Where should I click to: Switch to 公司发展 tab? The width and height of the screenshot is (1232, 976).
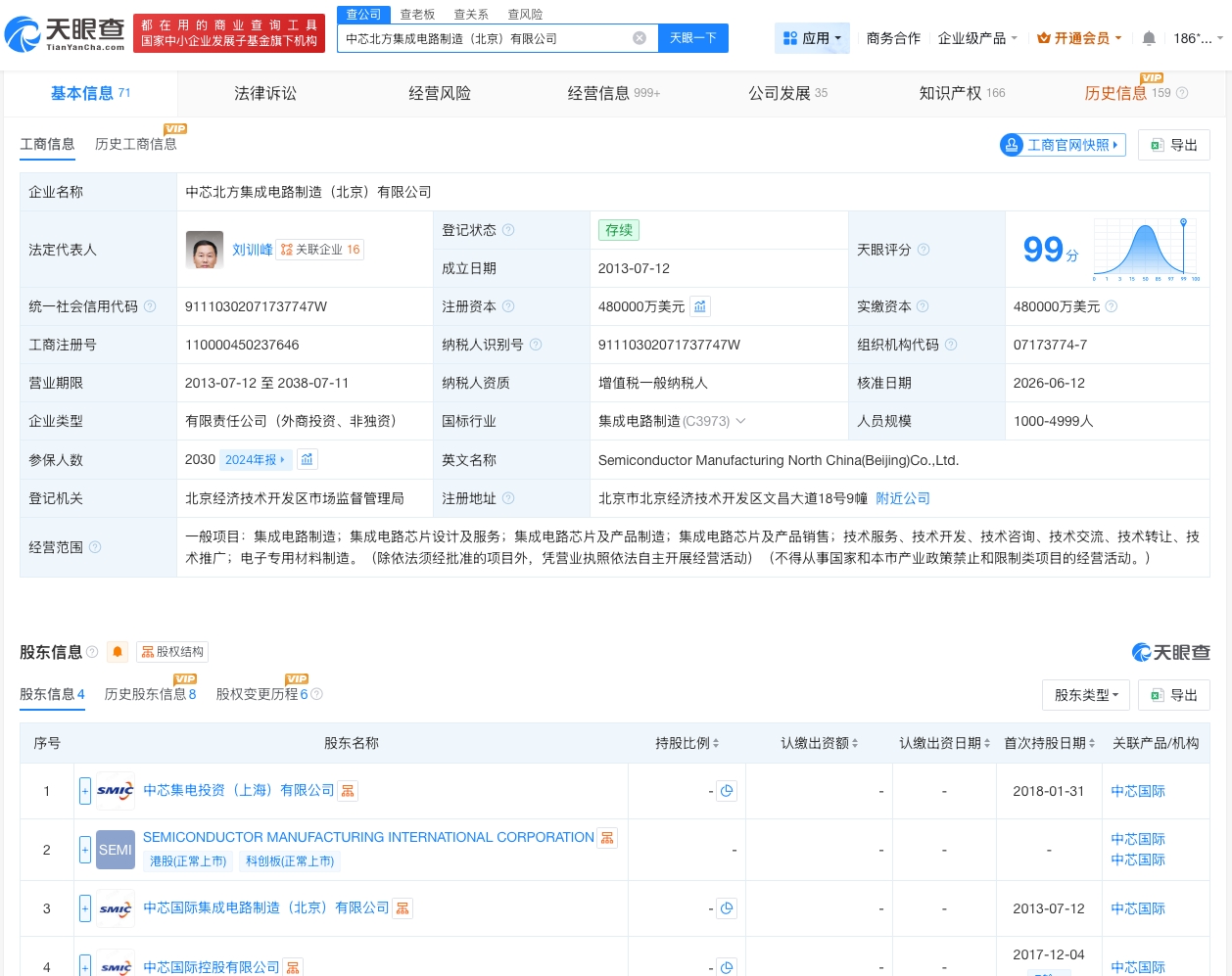pos(788,93)
